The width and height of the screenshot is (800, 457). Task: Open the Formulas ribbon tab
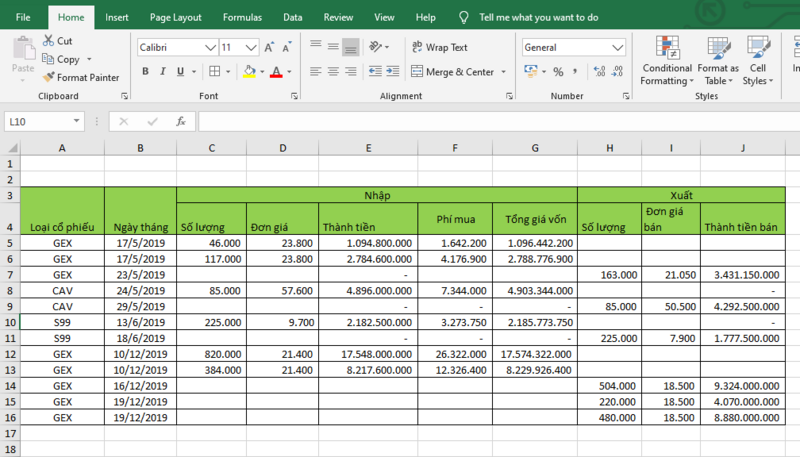(x=242, y=17)
